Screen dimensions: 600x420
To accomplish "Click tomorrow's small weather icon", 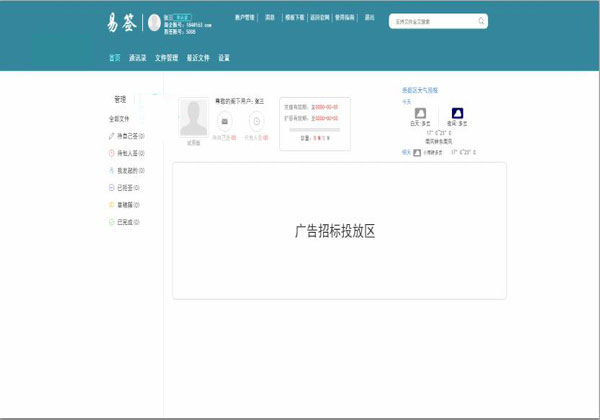I will click(417, 153).
